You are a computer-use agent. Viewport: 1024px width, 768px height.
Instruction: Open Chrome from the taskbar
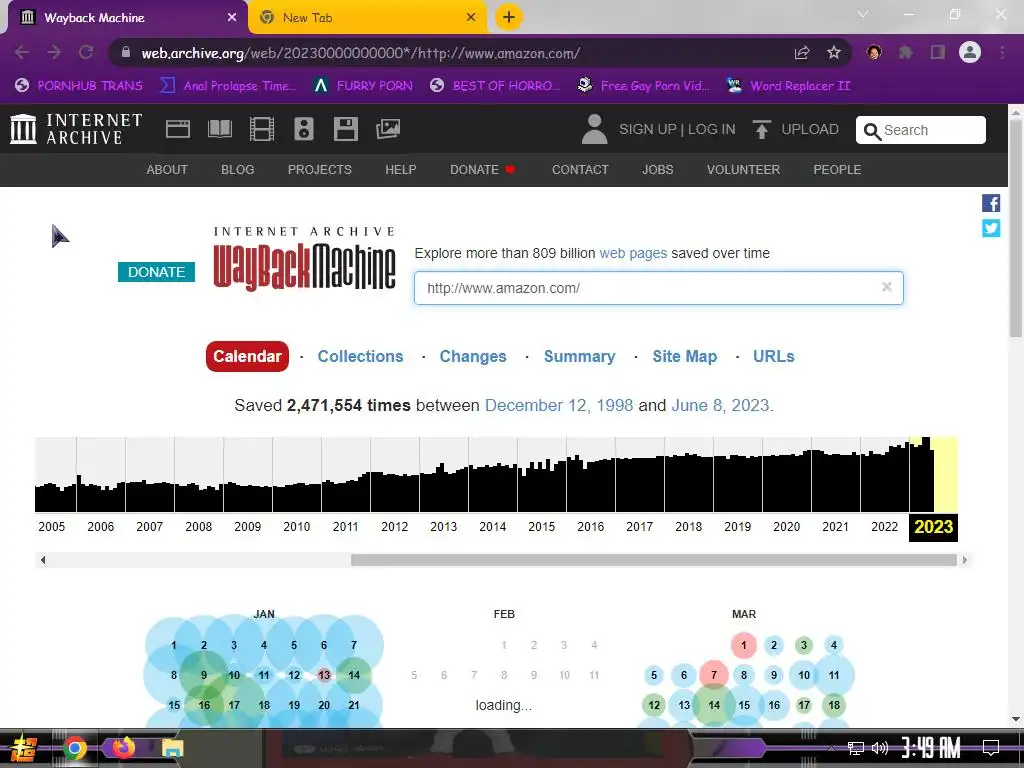74,748
